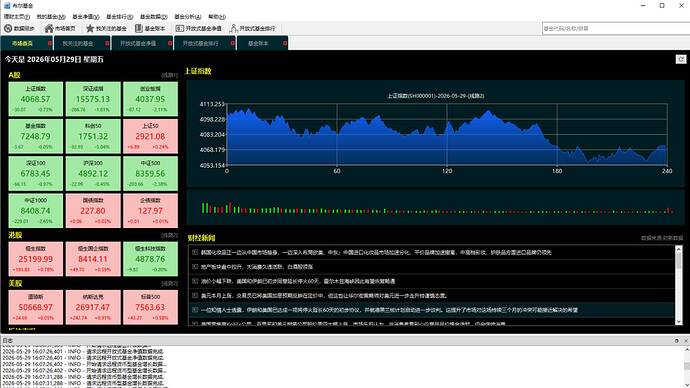
Task: Close the 我关注的基金 tab with its red button
Action: pos(107,43)
